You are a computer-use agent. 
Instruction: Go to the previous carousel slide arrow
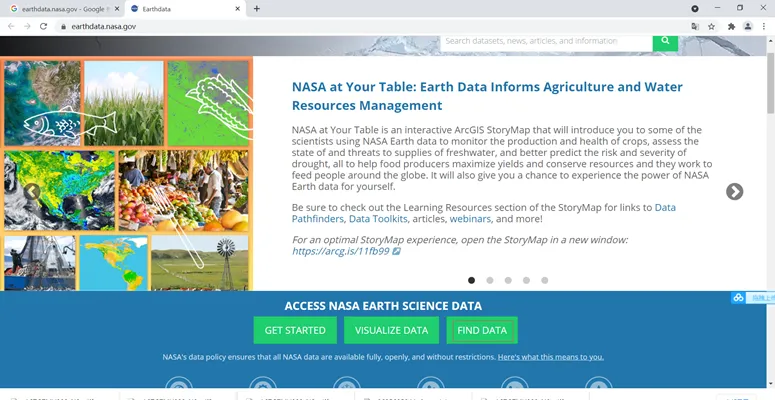[x=32, y=191]
